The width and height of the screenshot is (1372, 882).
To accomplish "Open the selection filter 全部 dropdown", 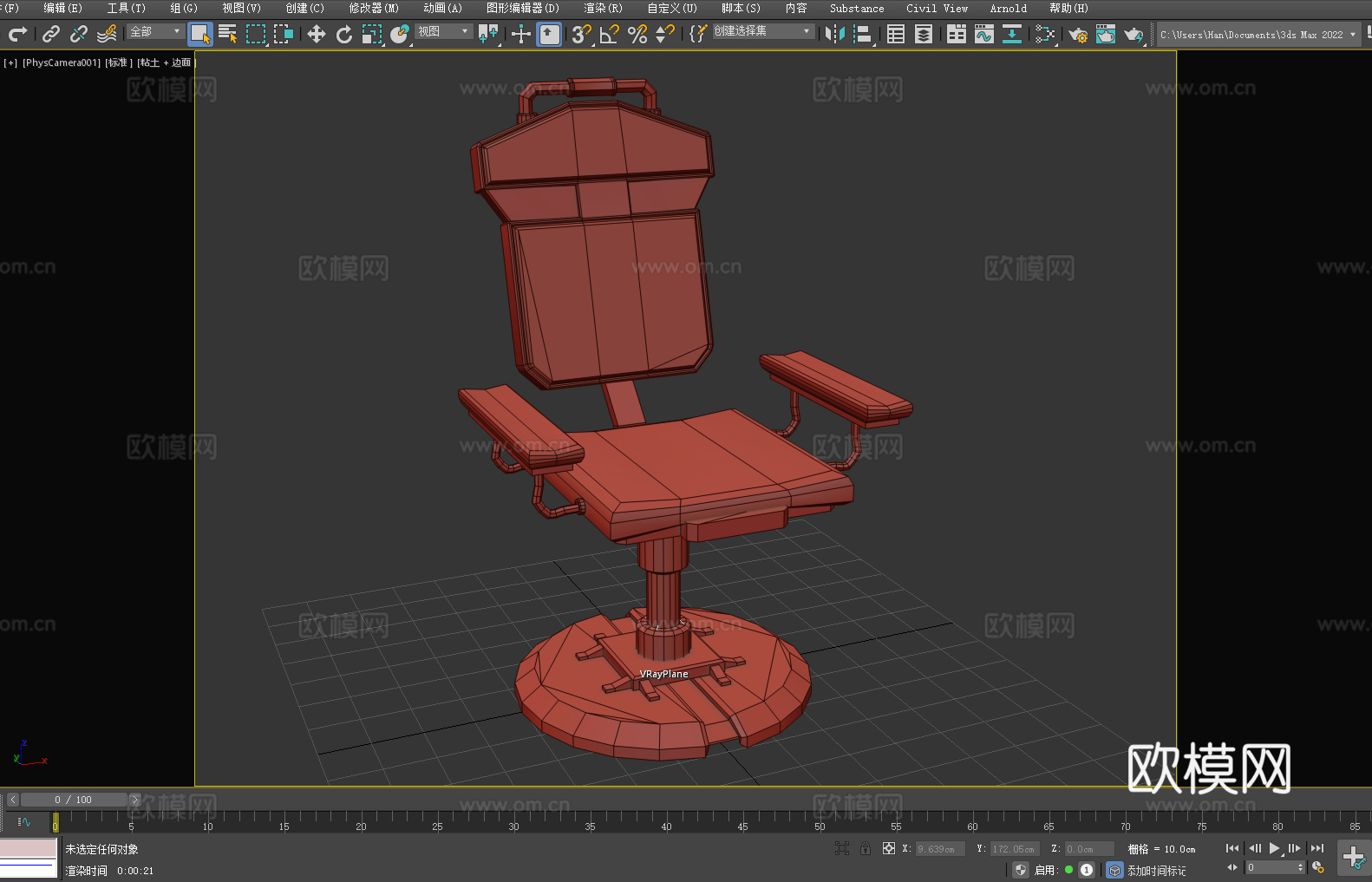I will 155,31.
